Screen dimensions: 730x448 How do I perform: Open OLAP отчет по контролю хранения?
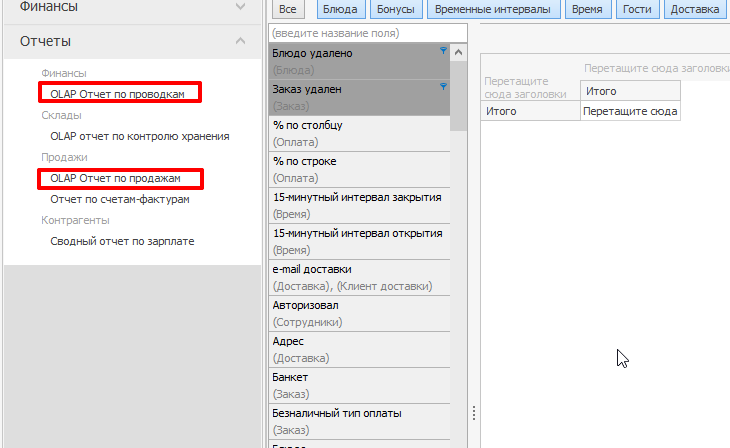(x=140, y=136)
